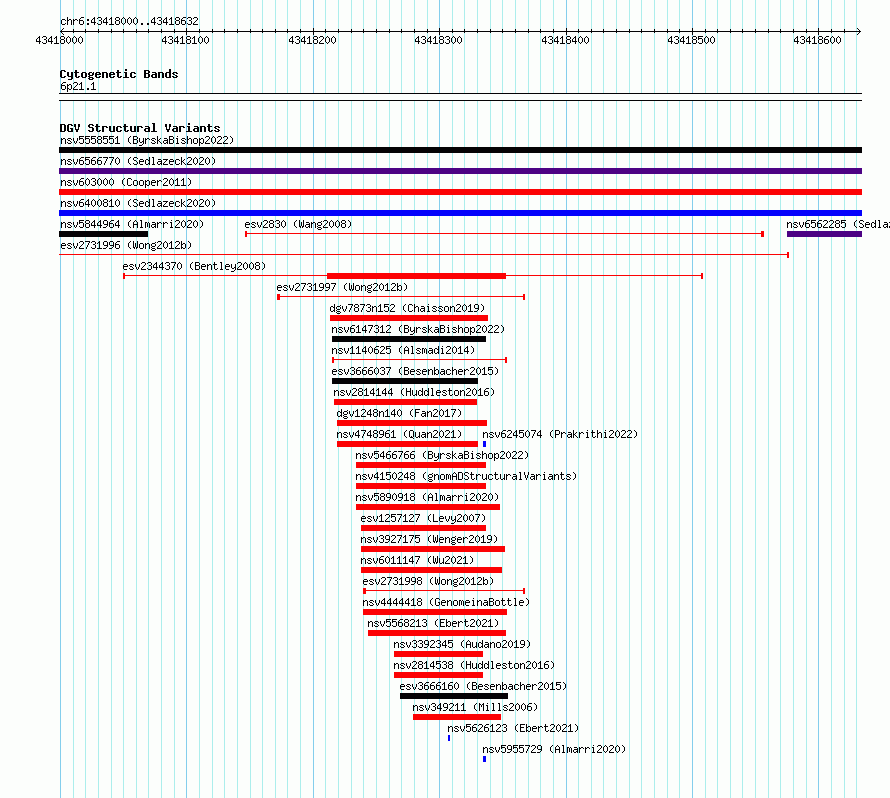The height and width of the screenshot is (798, 890).
Task: Open nsv5890918 (Almarri2020) label
Action: pos(427,497)
